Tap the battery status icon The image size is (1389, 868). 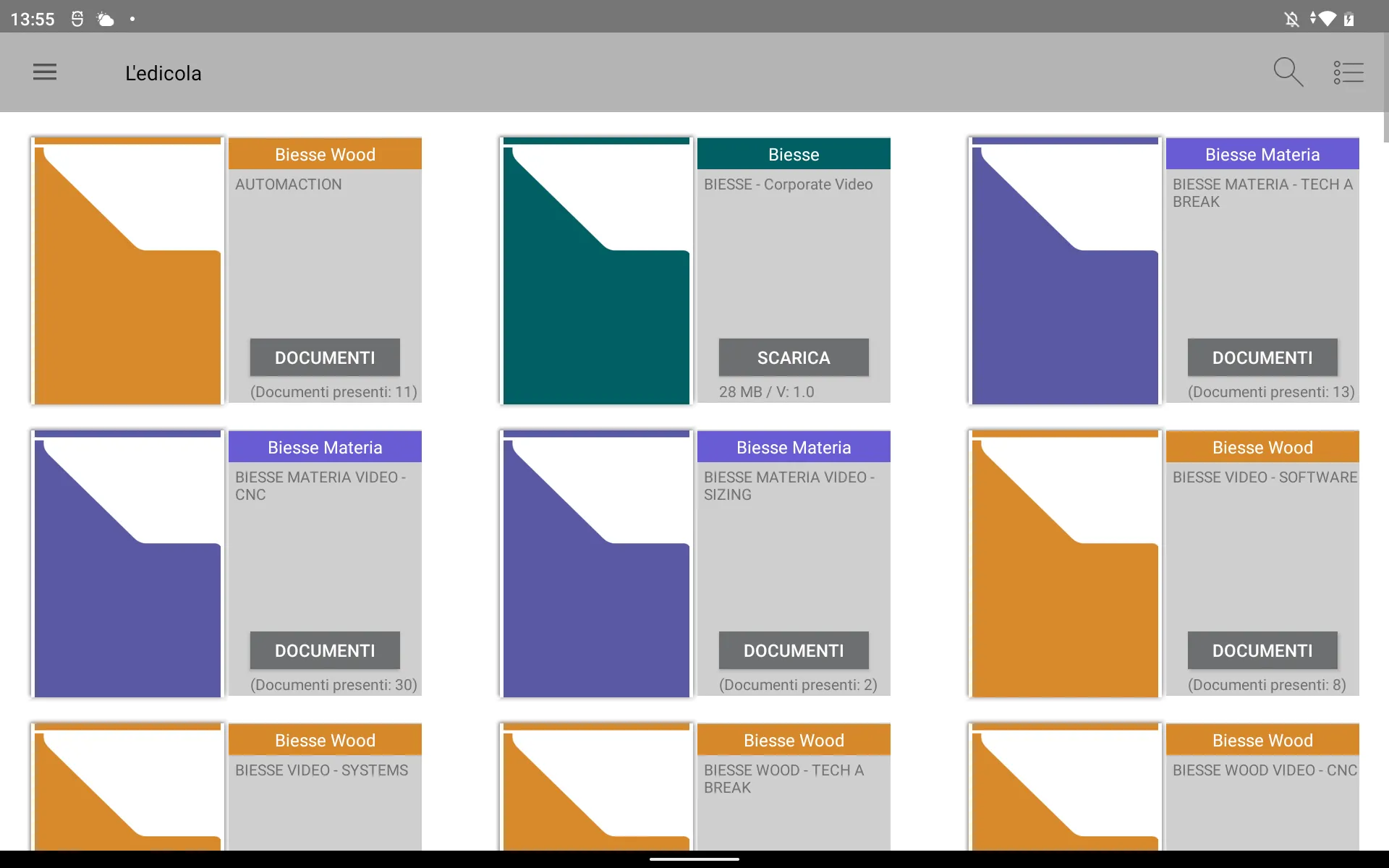(x=1349, y=19)
